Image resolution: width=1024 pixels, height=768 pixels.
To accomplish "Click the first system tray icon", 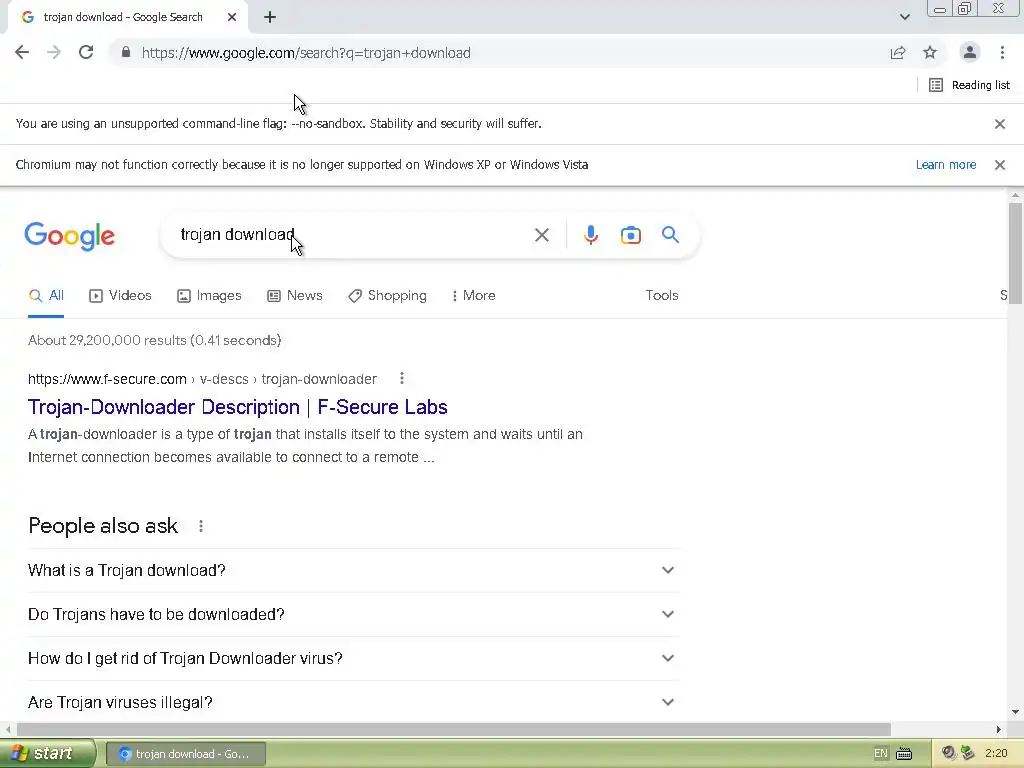I will pos(948,753).
